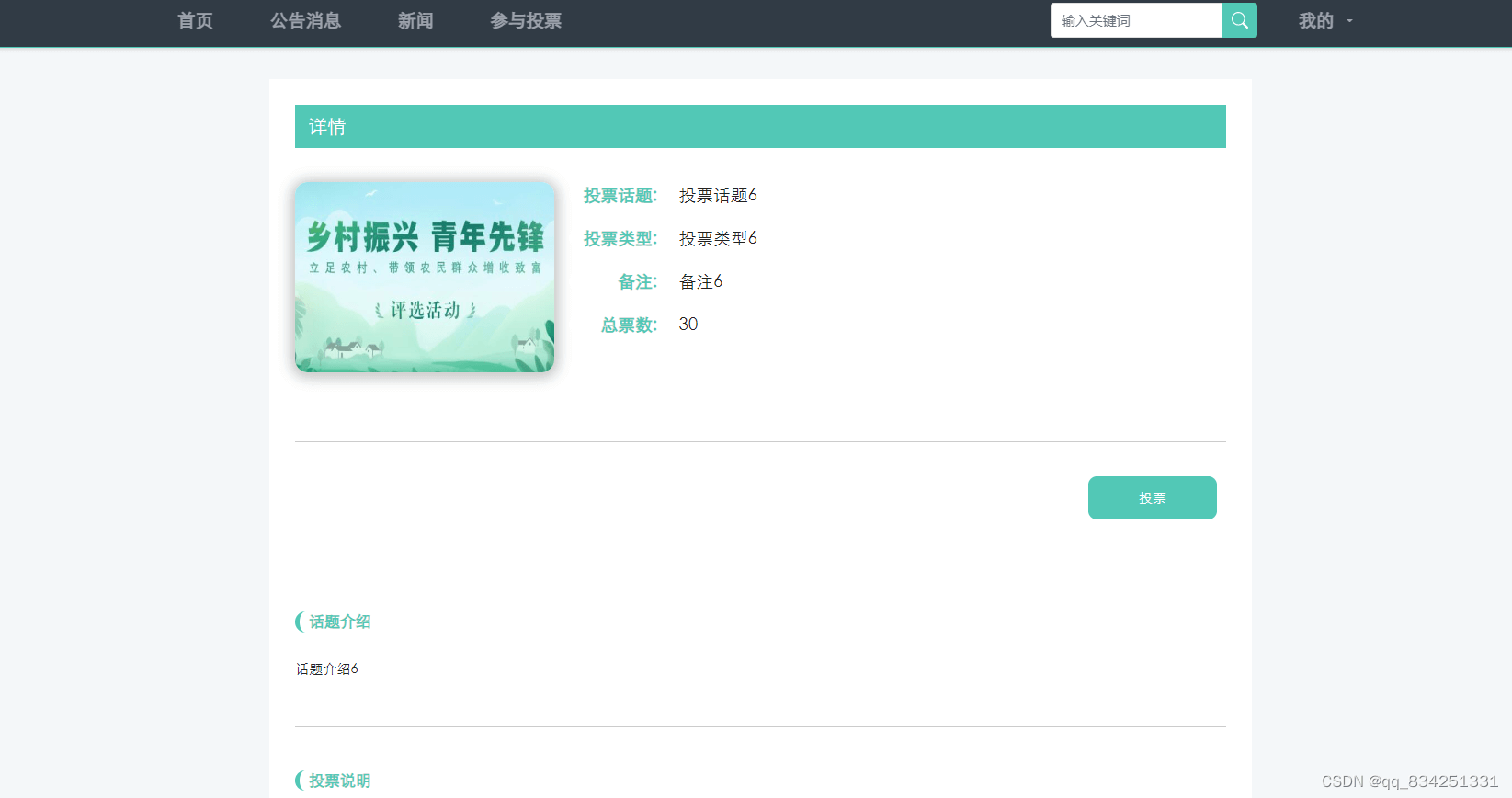Open the 新闻 nav item

[x=415, y=21]
